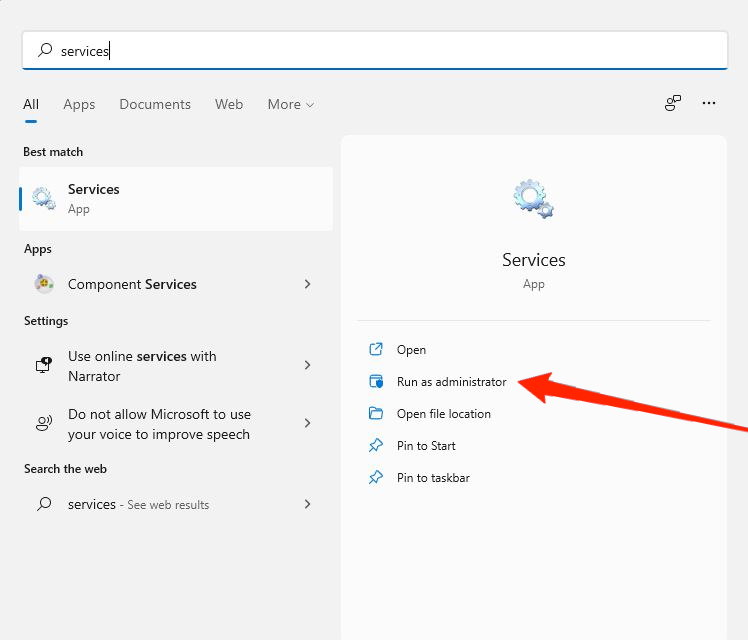Image resolution: width=748 pixels, height=640 pixels.
Task: Pin Services to Start
Action: 426,446
